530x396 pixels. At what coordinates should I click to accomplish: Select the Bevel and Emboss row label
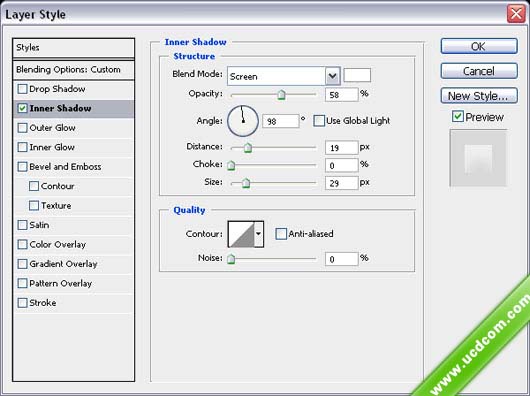(65, 167)
